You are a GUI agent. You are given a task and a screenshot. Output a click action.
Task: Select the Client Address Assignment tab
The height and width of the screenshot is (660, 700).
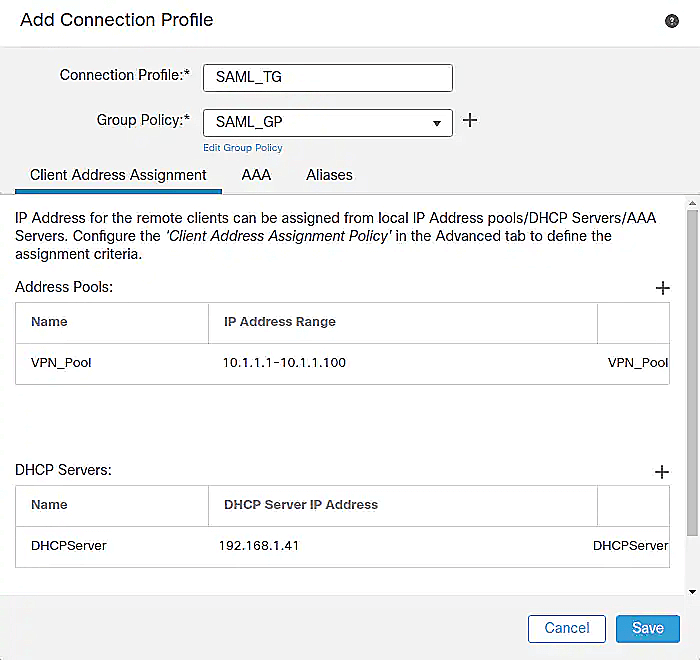(x=118, y=175)
